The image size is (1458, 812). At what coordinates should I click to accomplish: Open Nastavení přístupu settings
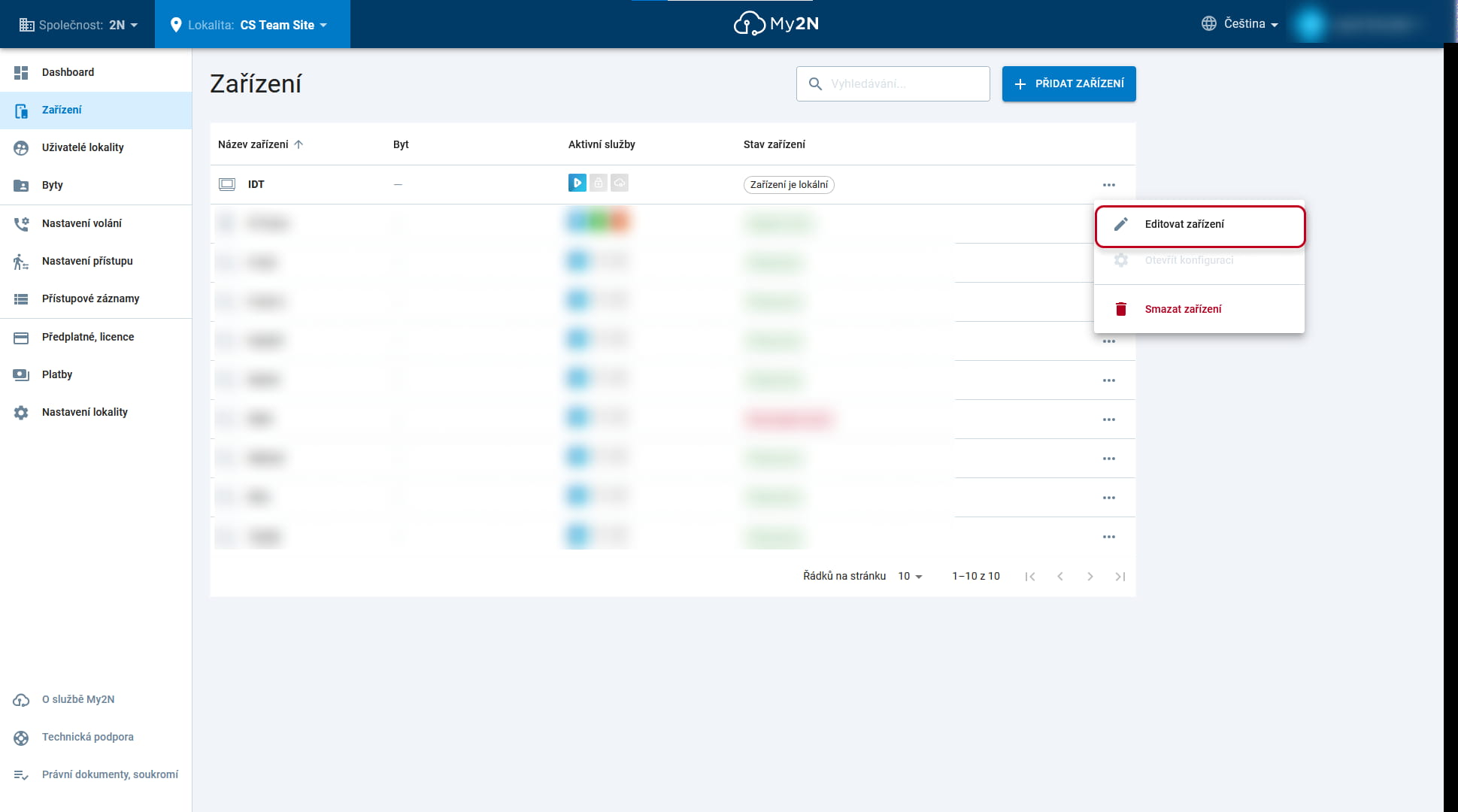tap(95, 262)
